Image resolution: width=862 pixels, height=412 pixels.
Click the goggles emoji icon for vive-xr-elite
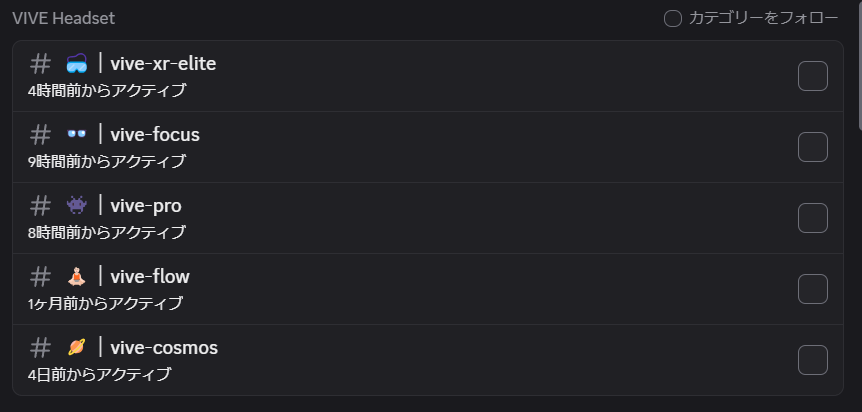(x=76, y=64)
